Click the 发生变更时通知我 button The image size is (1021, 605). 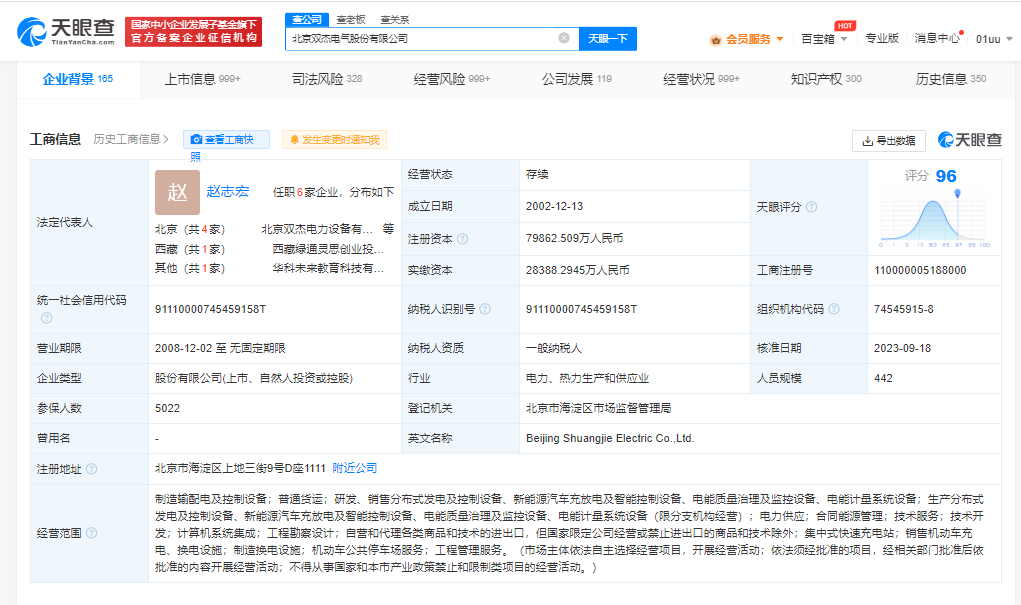[x=334, y=139]
